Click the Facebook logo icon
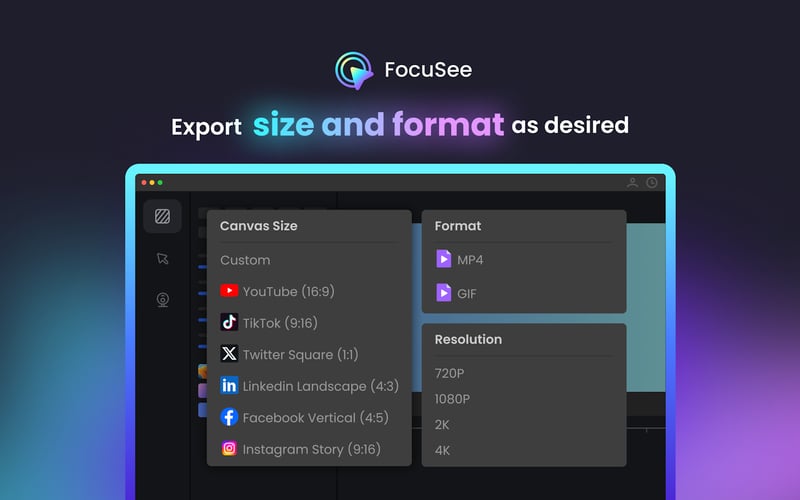 [229, 417]
